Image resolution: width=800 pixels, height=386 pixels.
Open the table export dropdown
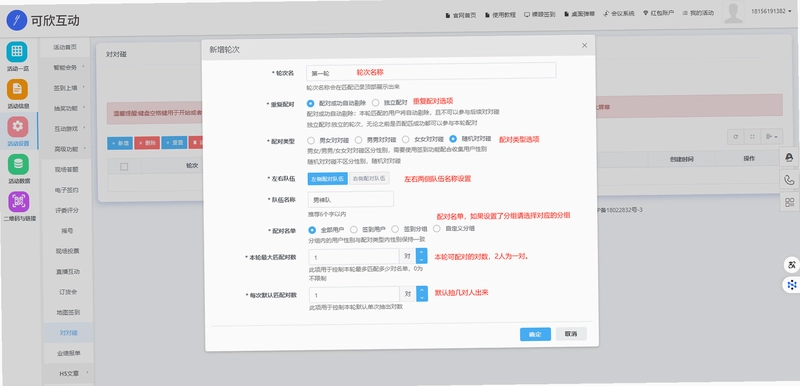[x=771, y=137]
